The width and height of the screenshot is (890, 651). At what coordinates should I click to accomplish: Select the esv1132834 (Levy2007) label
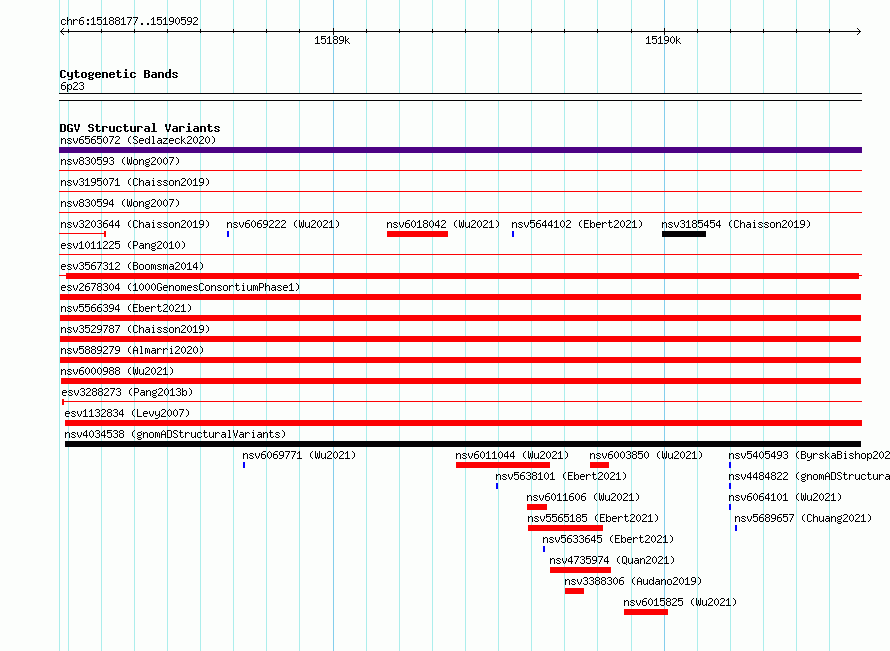pos(127,413)
